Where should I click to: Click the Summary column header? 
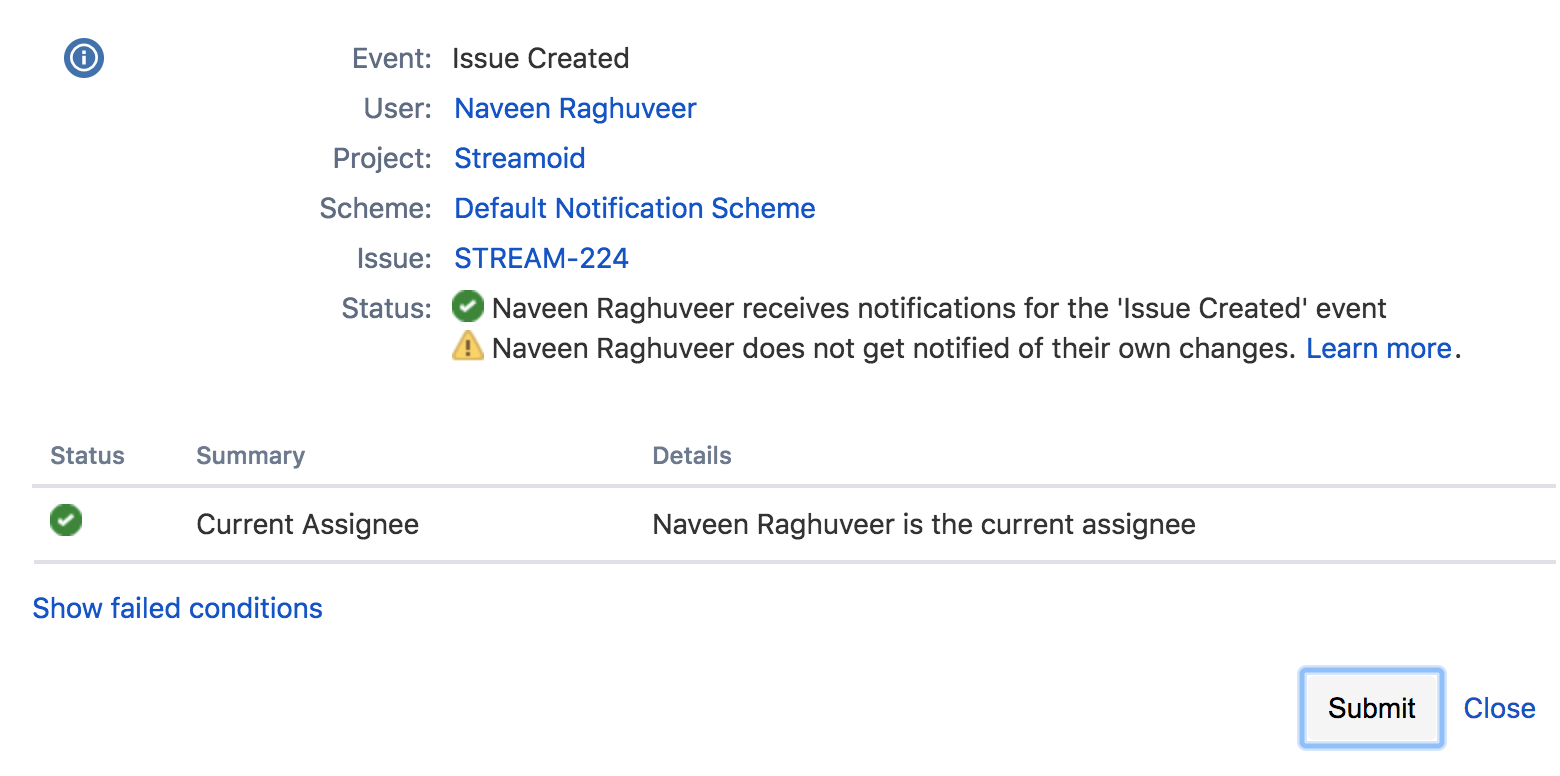click(x=250, y=456)
